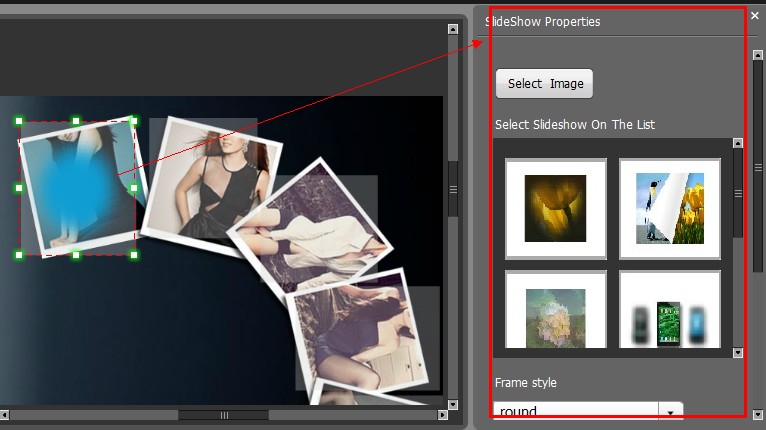
Task: Click the 'Frame style' label
Action: (526, 383)
